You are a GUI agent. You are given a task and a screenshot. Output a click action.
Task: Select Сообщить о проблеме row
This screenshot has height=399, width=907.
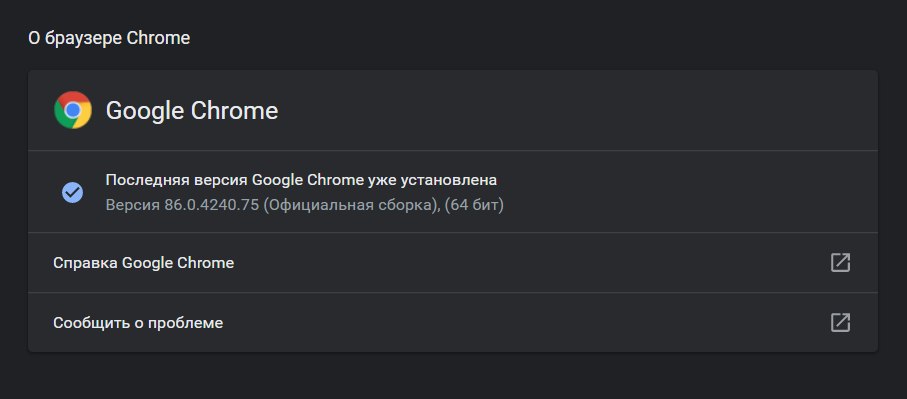tap(452, 322)
